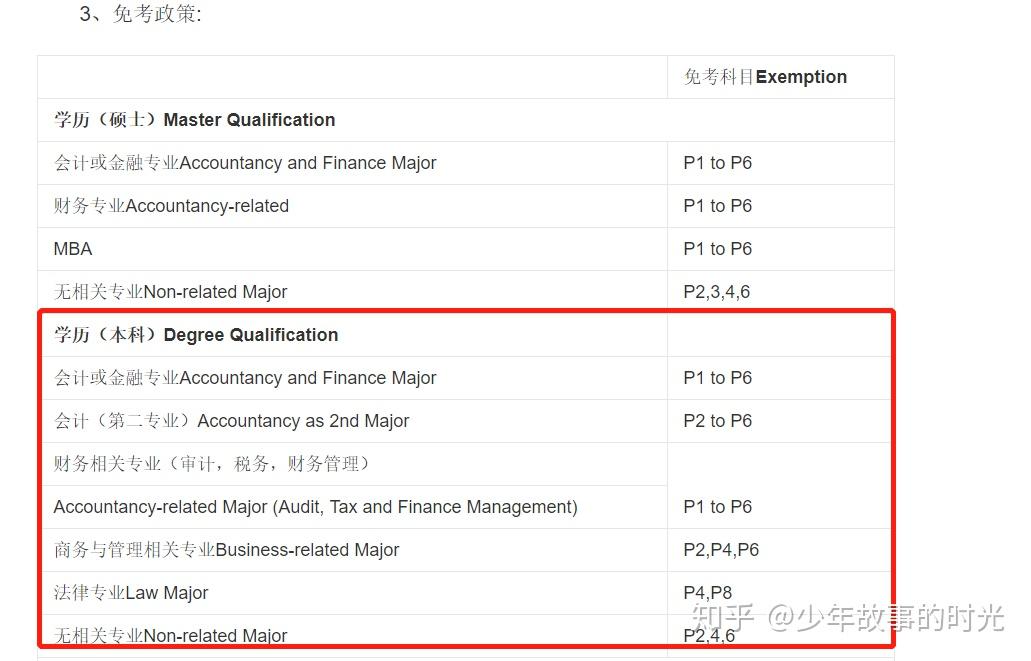Click the P2,3,4,6 exemption cell
This screenshot has height=661, width=1031.
(717, 291)
